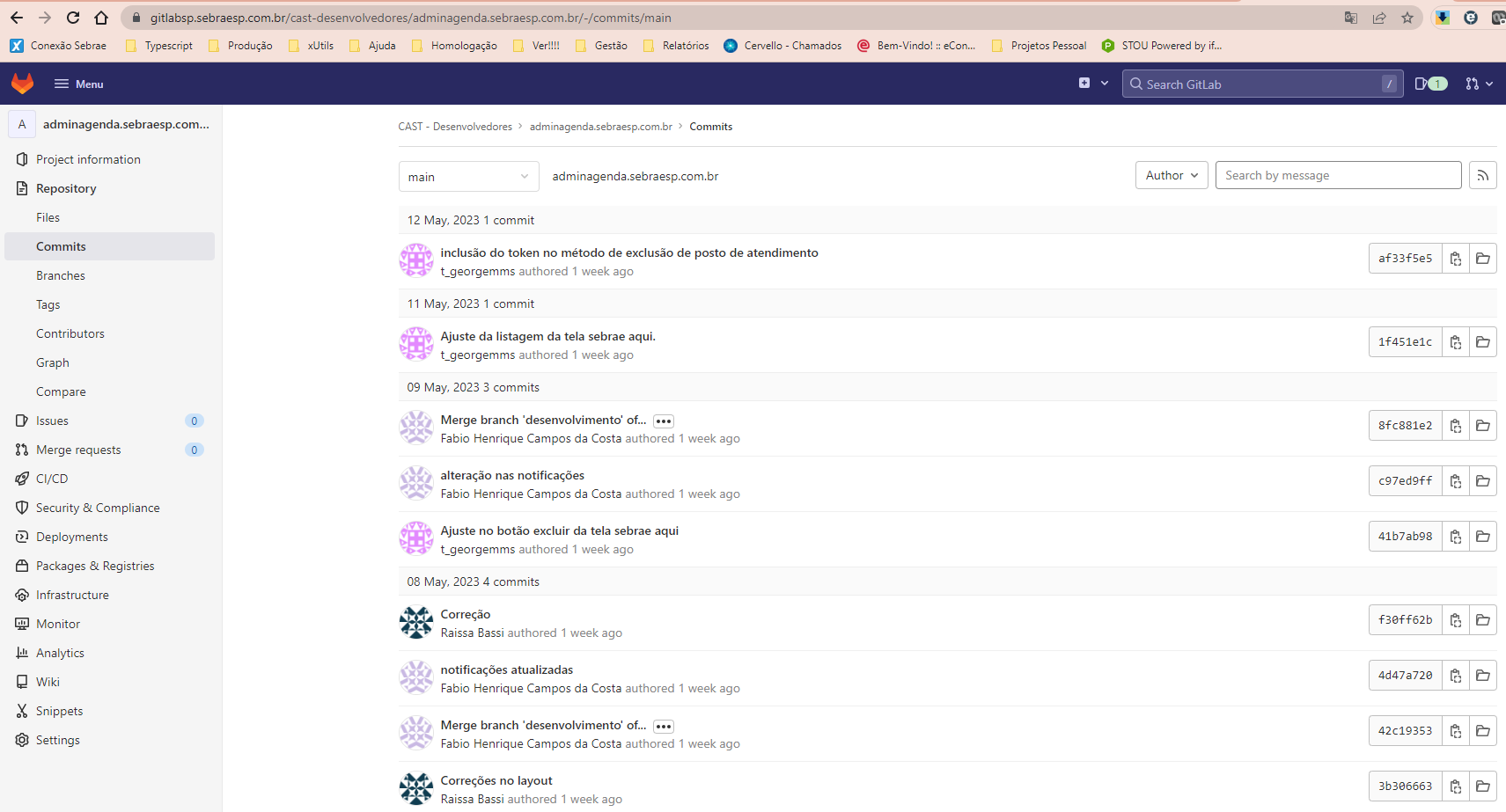This screenshot has width=1506, height=812.
Task: Open commit 'alteração nas notificações'
Action: click(x=512, y=475)
